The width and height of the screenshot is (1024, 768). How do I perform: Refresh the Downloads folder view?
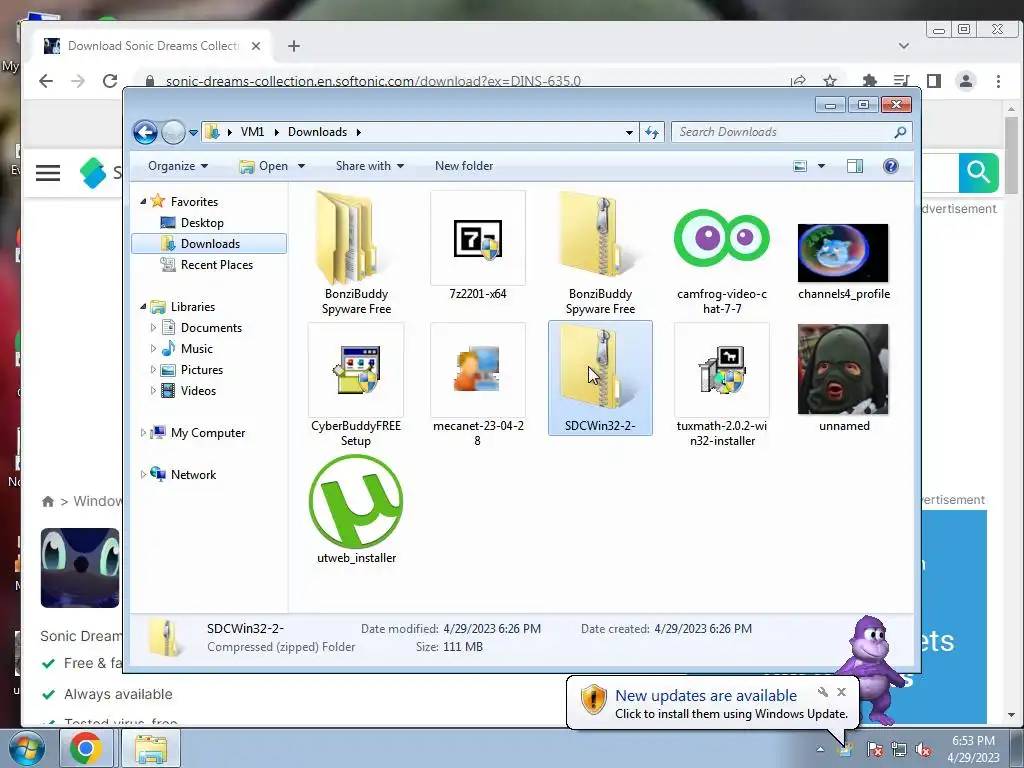tap(652, 133)
